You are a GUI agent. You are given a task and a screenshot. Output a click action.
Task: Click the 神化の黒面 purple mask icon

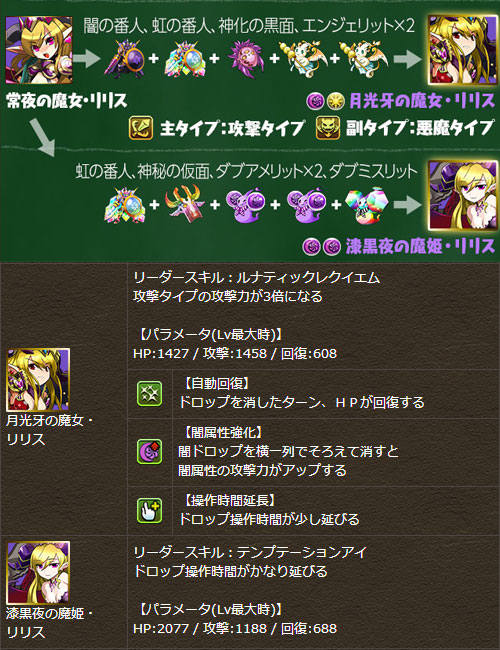pos(245,58)
